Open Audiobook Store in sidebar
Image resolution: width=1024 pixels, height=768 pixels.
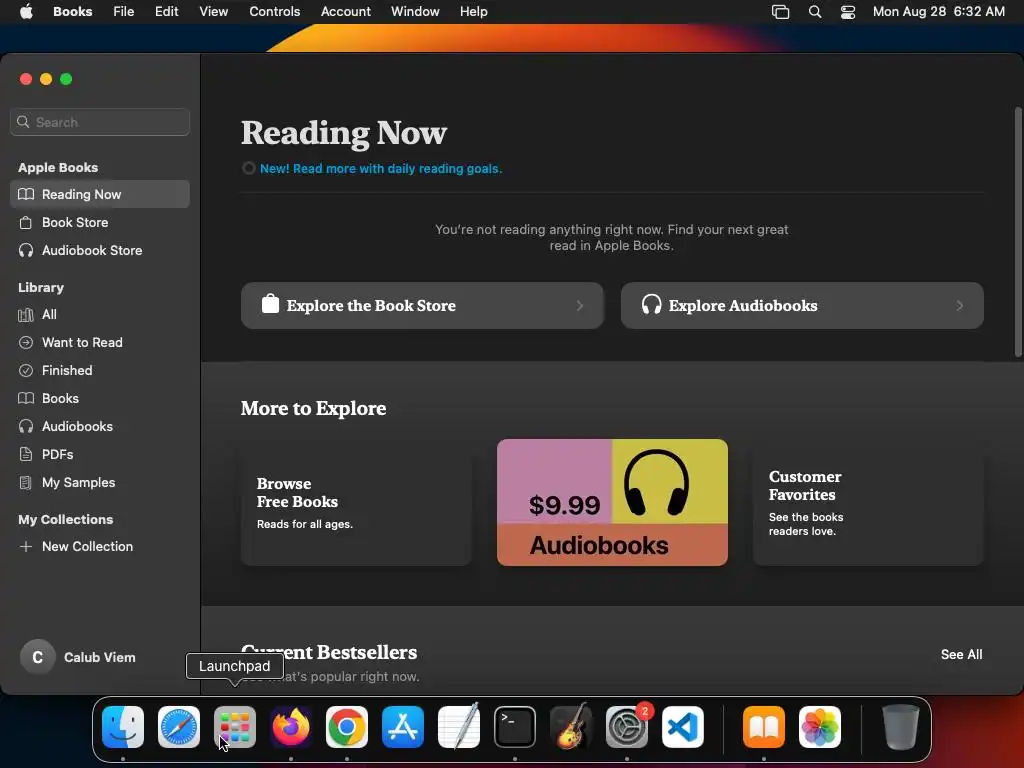pos(100,250)
